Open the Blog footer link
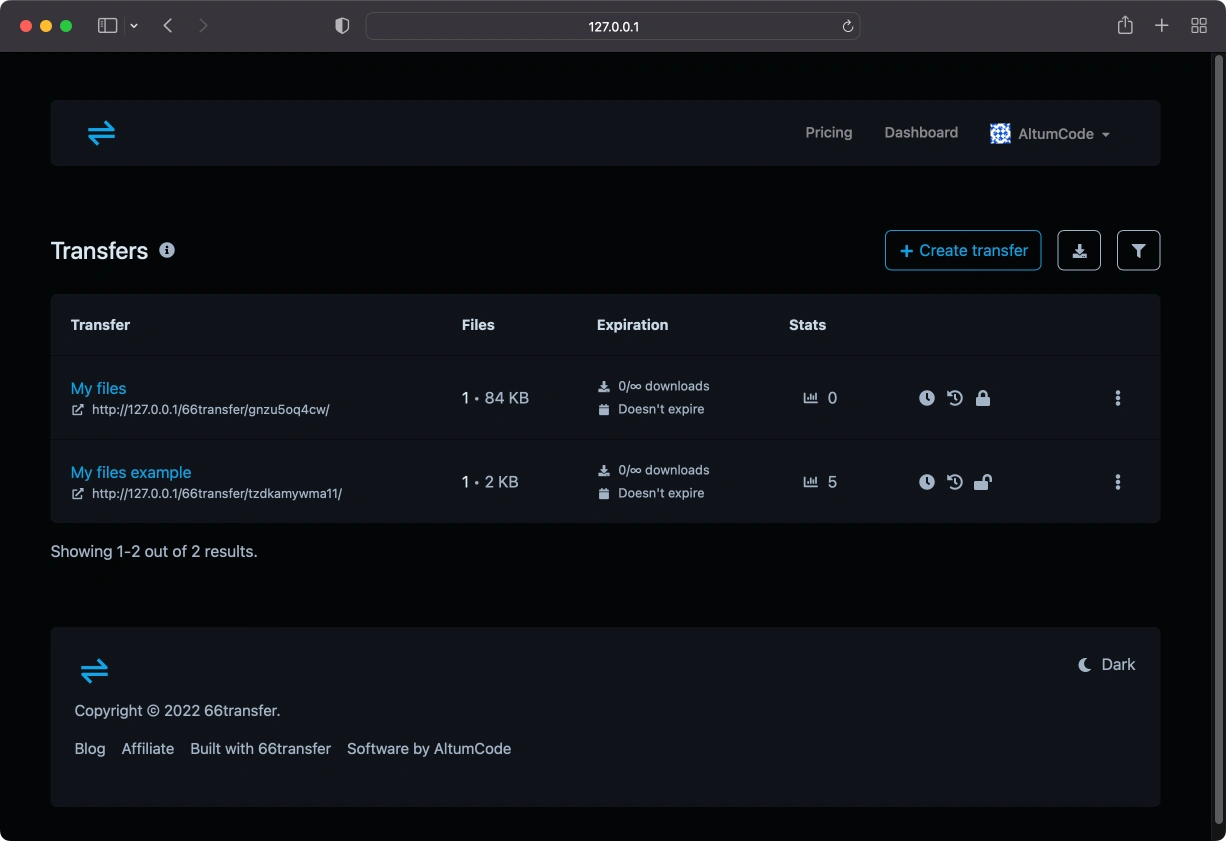This screenshot has height=841, width=1226. click(x=90, y=749)
